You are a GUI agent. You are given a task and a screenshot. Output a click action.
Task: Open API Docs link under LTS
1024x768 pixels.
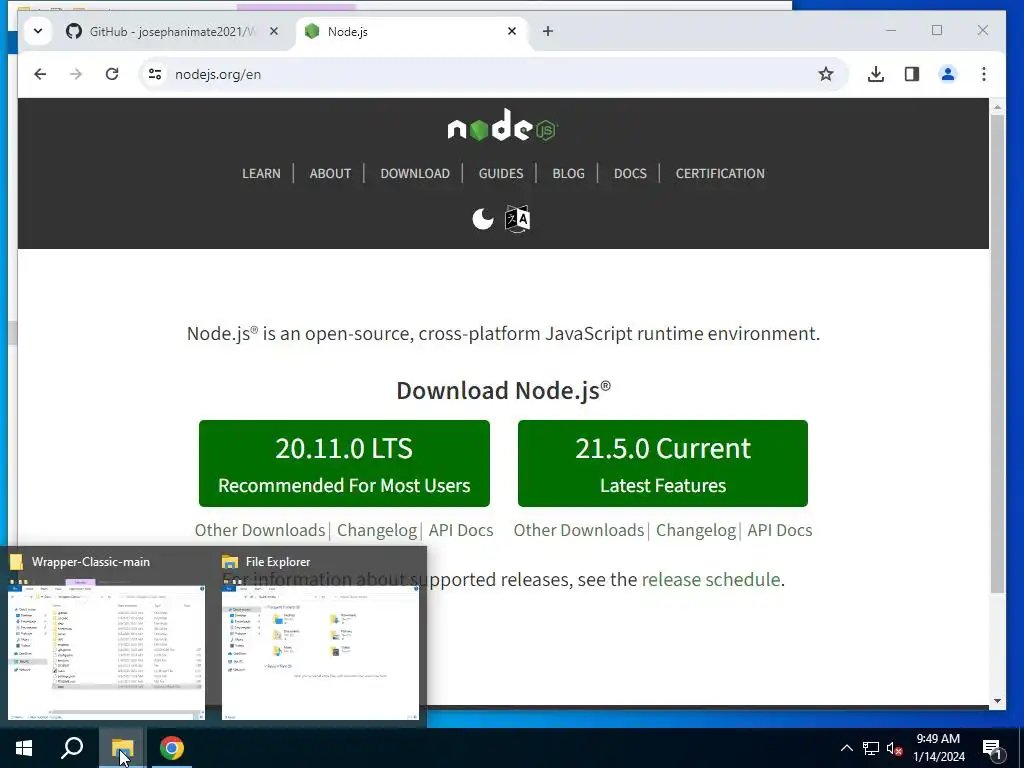click(x=461, y=530)
